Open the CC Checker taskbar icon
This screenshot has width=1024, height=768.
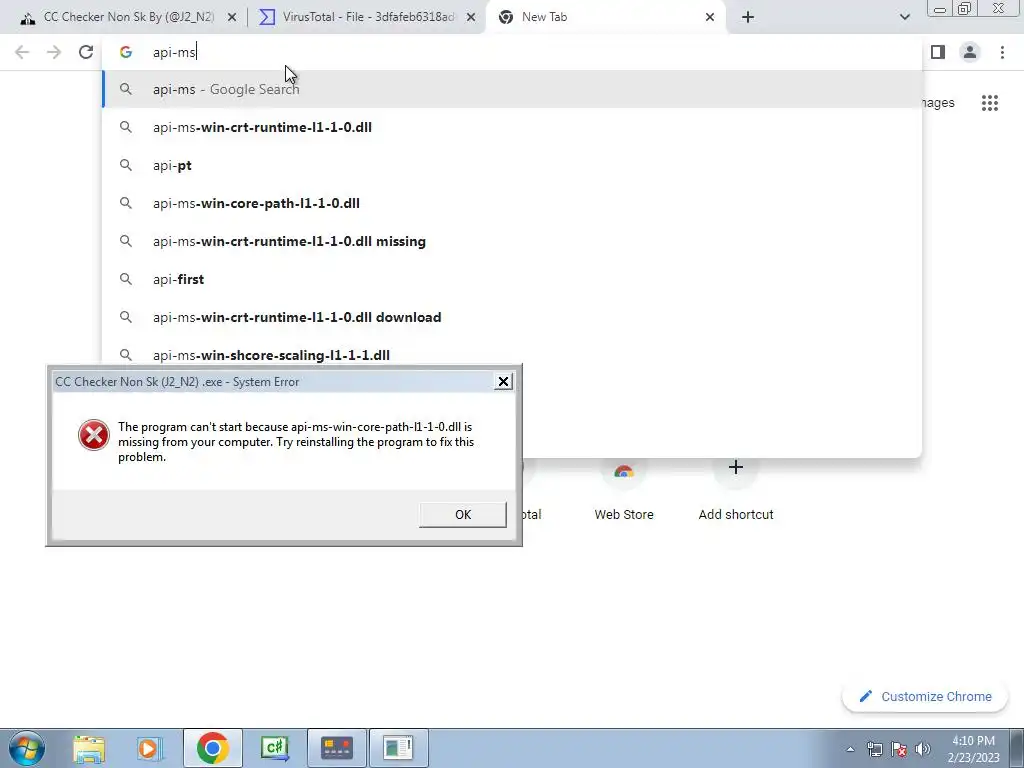[336, 748]
